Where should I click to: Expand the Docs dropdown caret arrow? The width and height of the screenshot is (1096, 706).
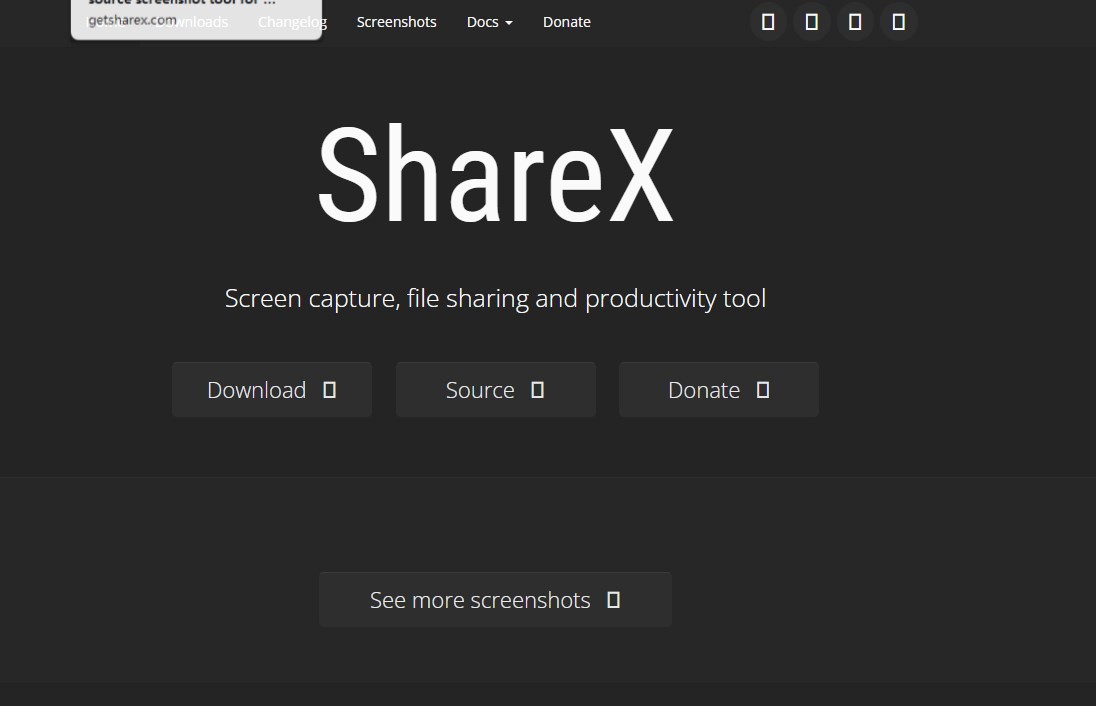coord(509,23)
